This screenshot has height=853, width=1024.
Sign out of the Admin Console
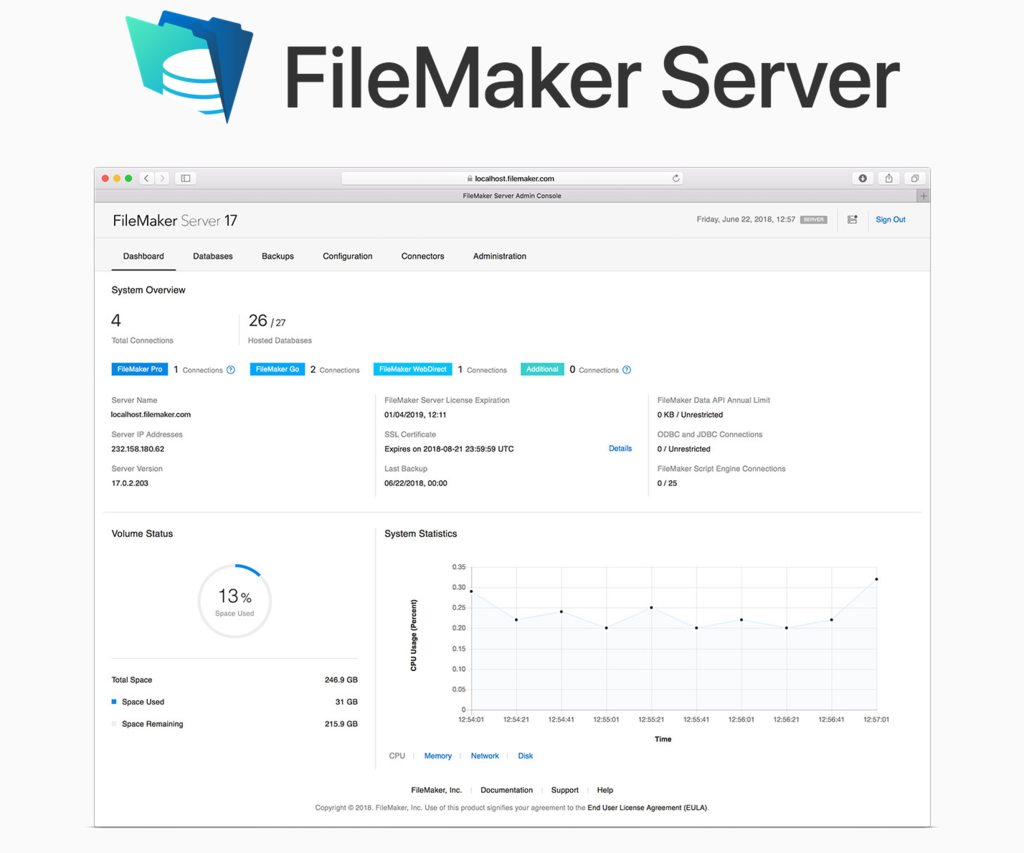(x=890, y=220)
